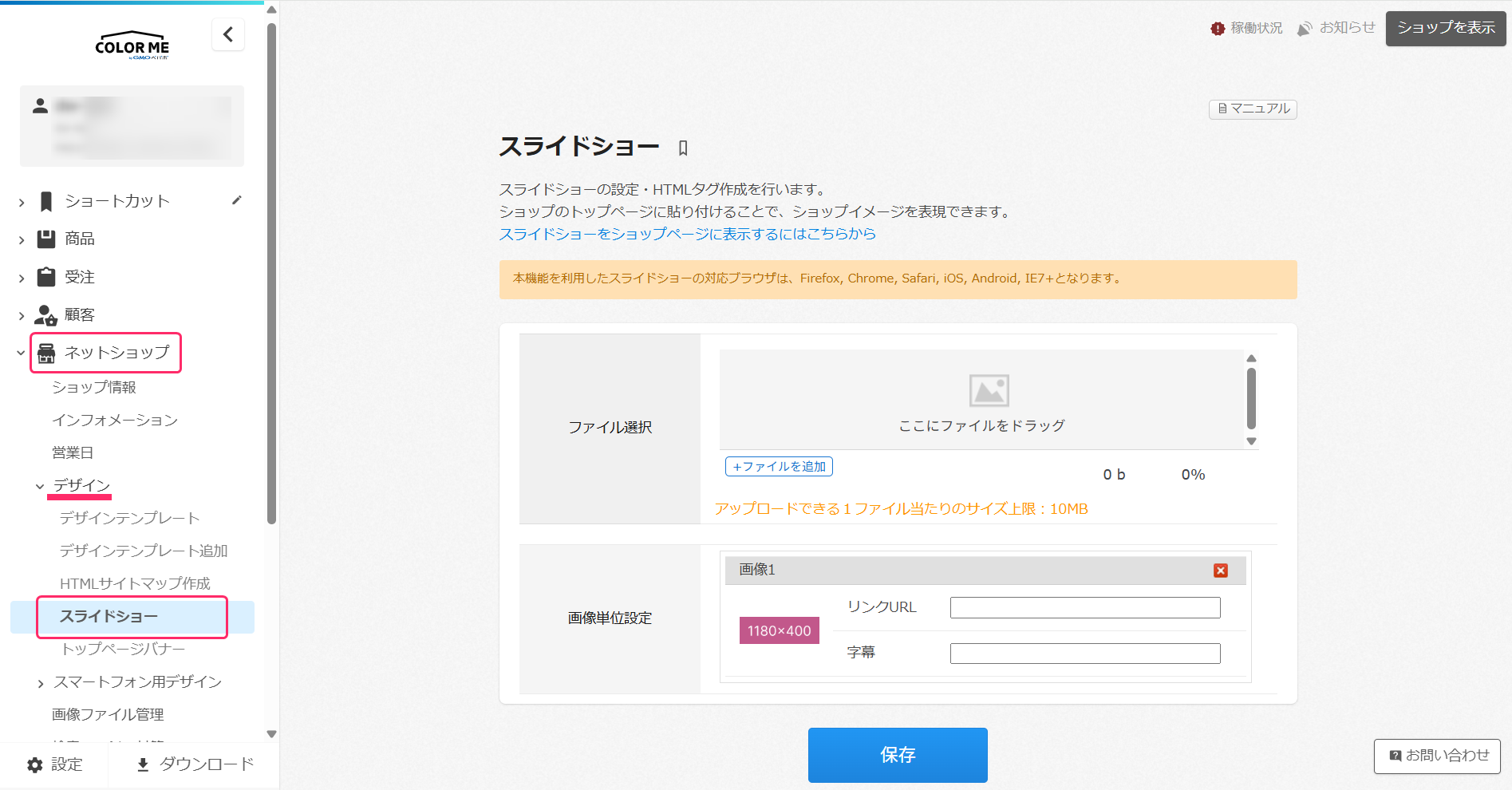Click the COLOR ME logo

(x=132, y=46)
